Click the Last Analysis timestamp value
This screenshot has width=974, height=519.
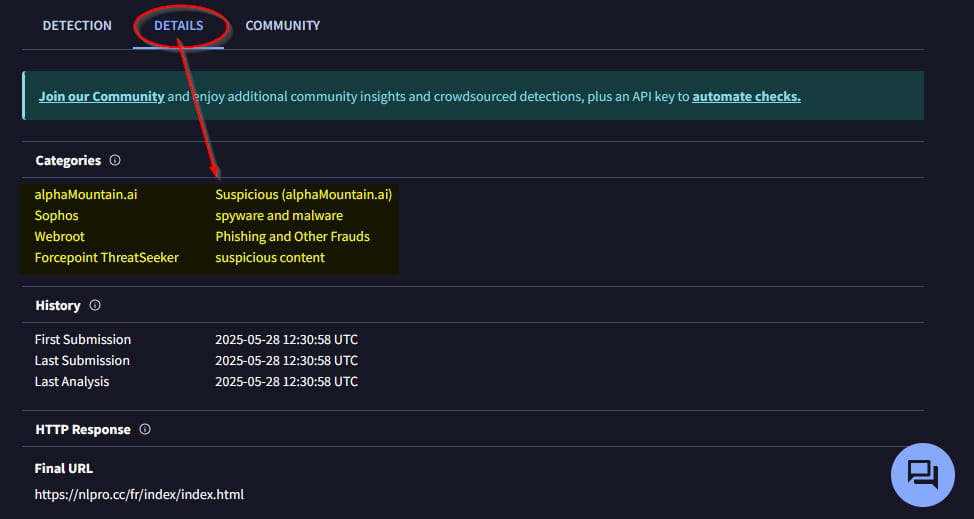coord(286,381)
